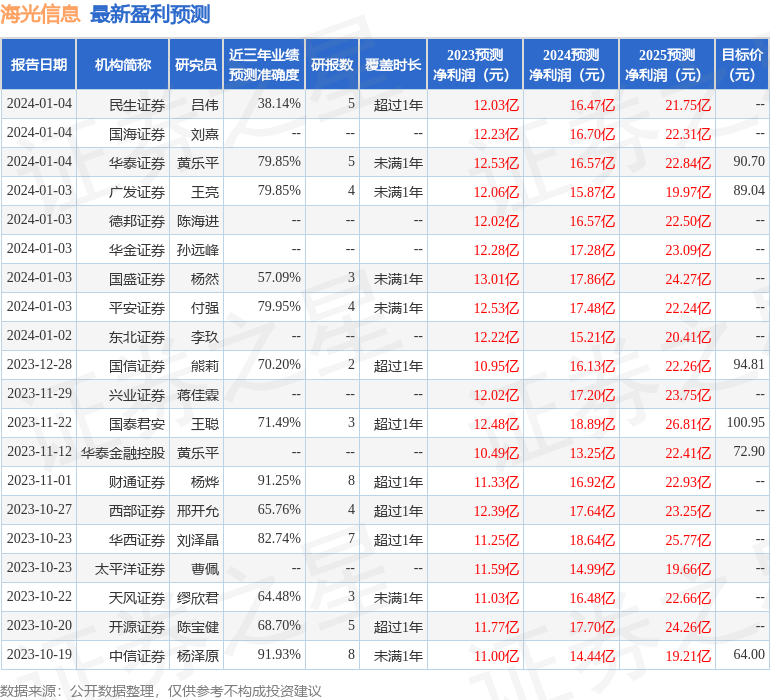
Task: Click the 华泰金融控股 institution cell
Action: pyautogui.click(x=123, y=452)
